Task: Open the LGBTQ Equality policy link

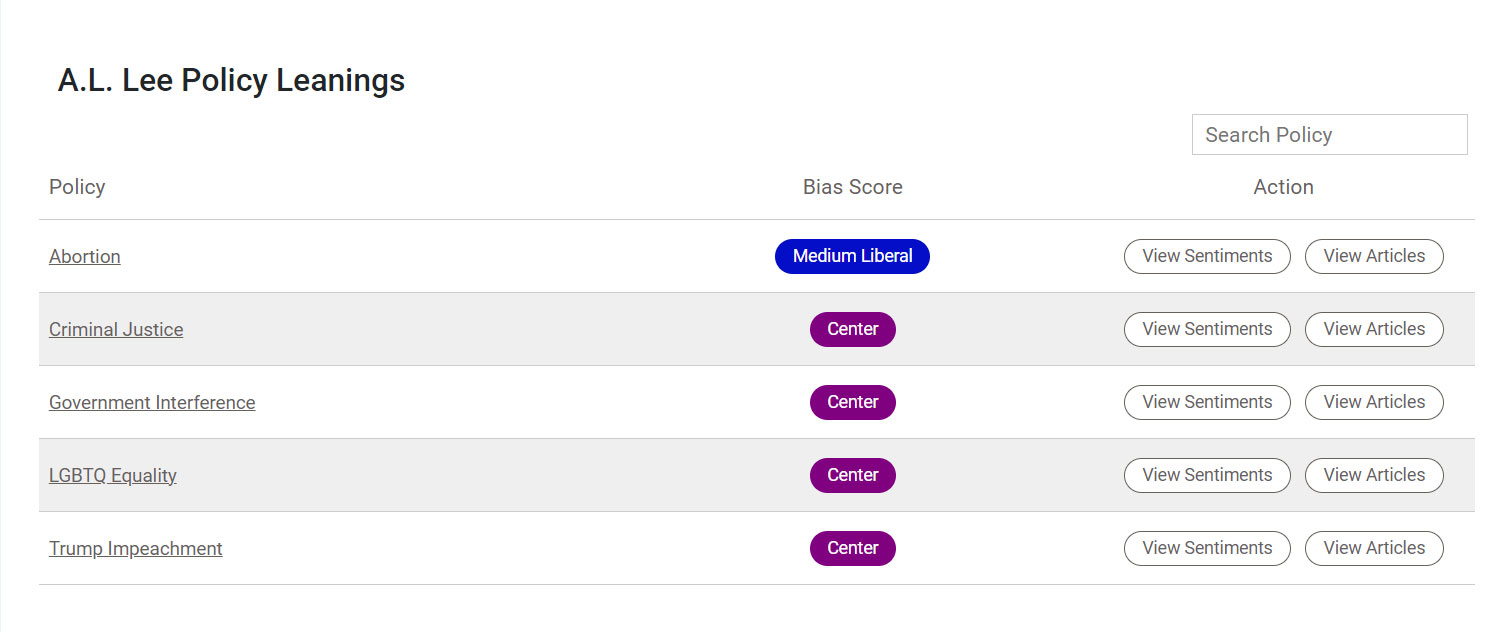Action: pos(112,475)
